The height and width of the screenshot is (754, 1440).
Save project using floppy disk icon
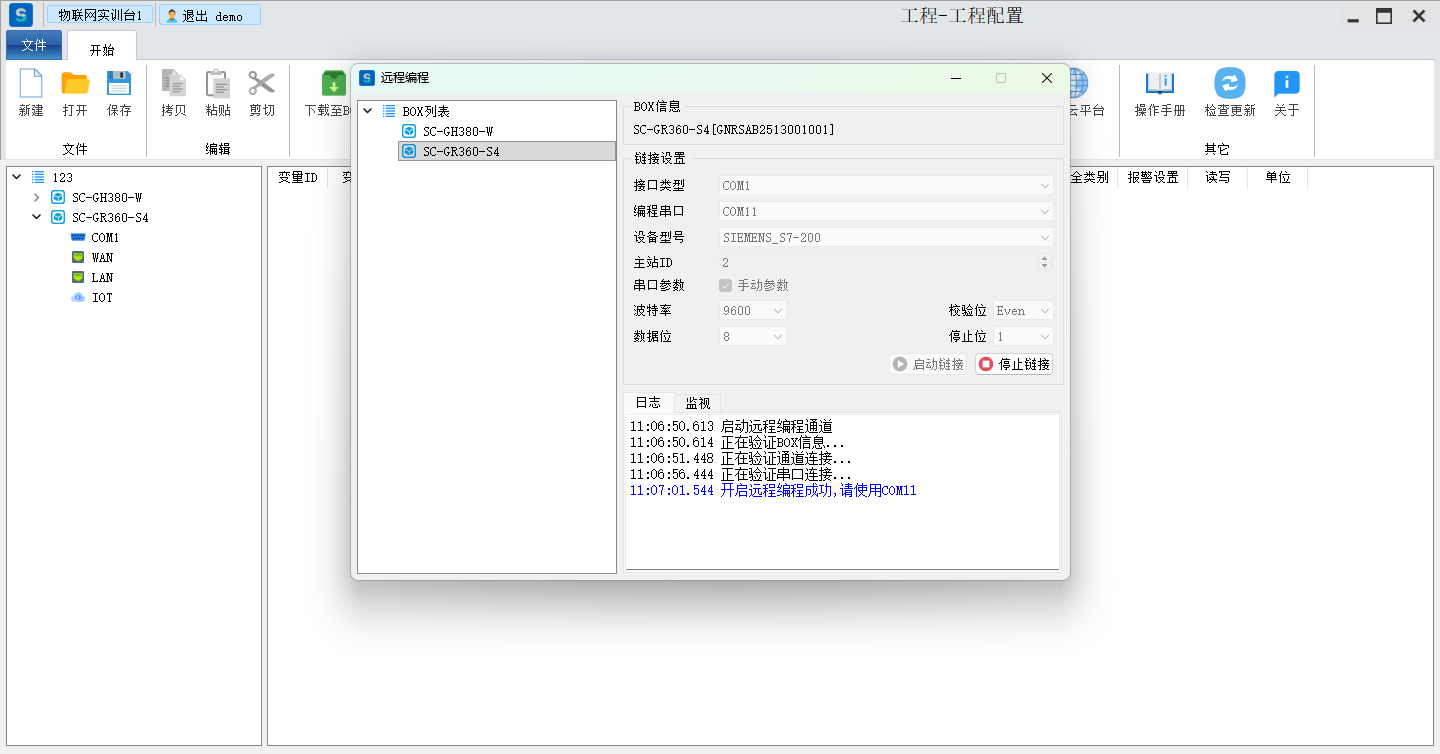point(119,84)
